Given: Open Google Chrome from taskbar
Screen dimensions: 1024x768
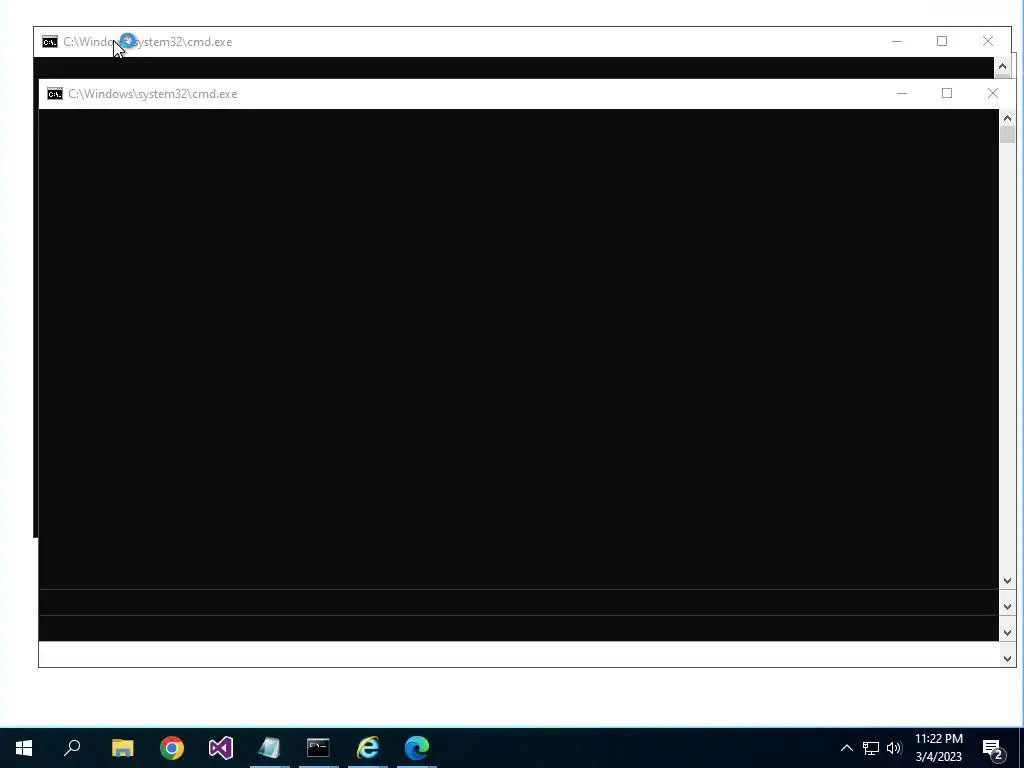Looking at the screenshot, I should click(x=172, y=747).
